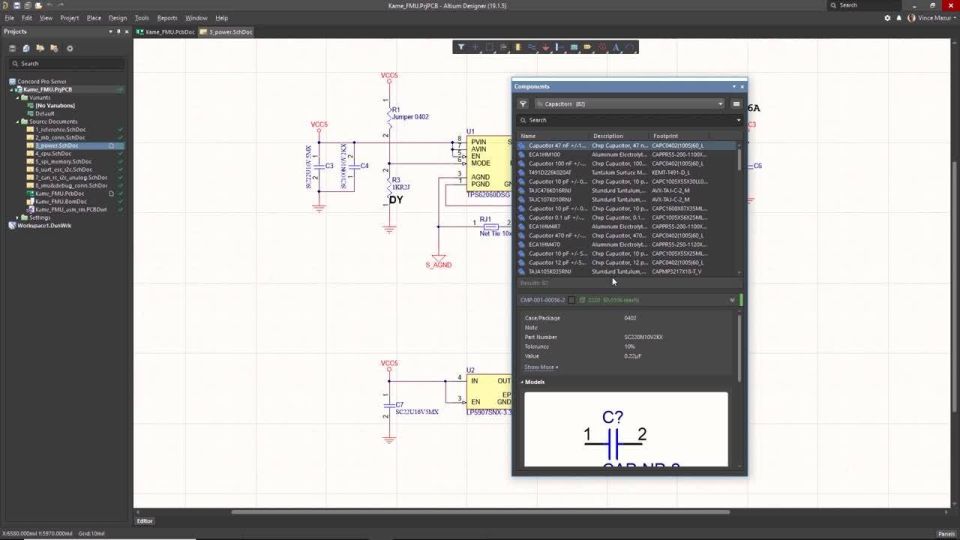Collapse the Models section
Viewport: 960px width, 540px height.
[x=522, y=382]
